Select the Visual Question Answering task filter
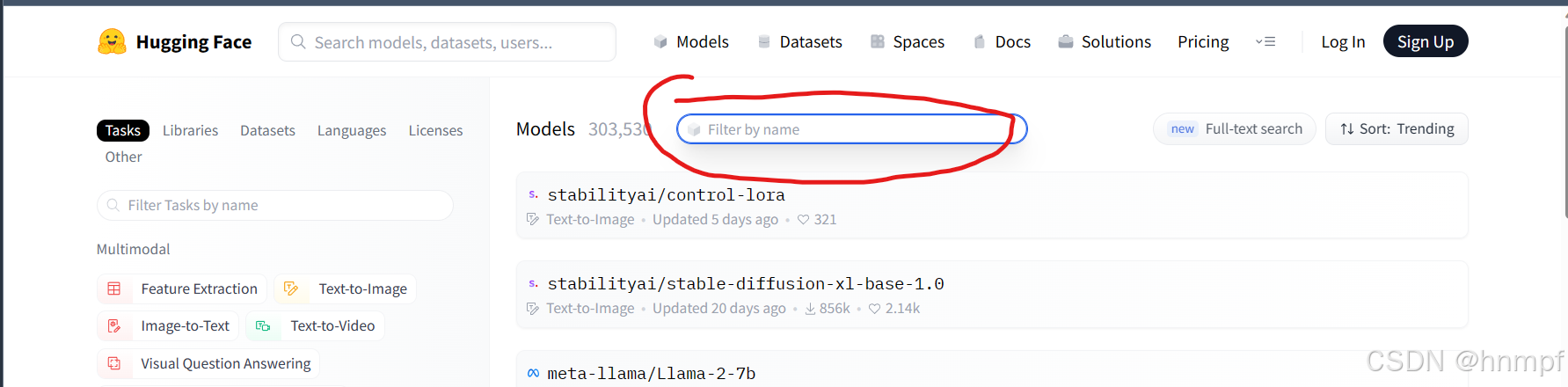The height and width of the screenshot is (387, 1568). [x=208, y=363]
